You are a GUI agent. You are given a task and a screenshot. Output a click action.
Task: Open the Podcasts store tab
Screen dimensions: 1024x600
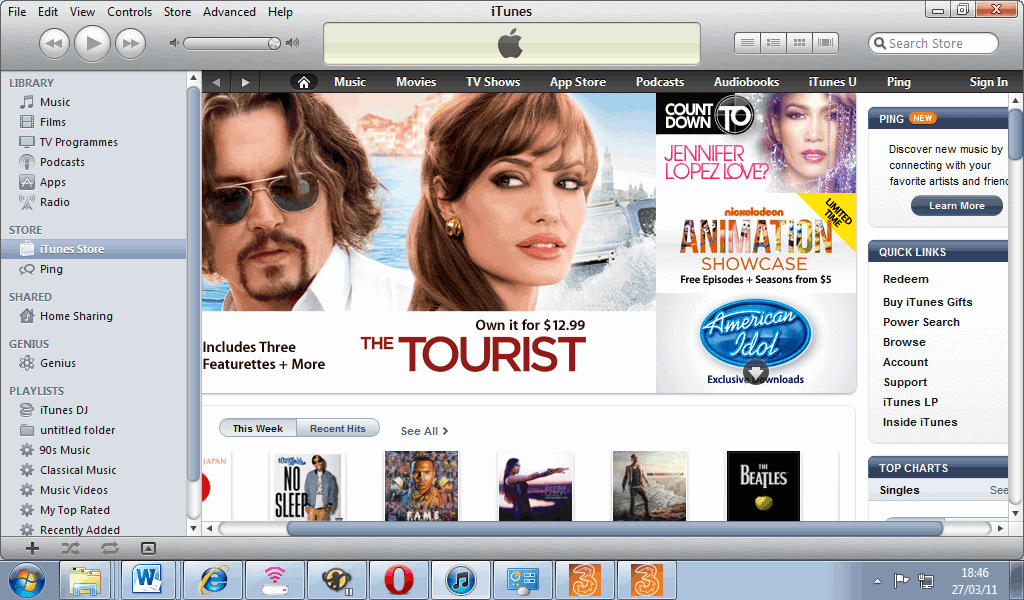pos(660,82)
